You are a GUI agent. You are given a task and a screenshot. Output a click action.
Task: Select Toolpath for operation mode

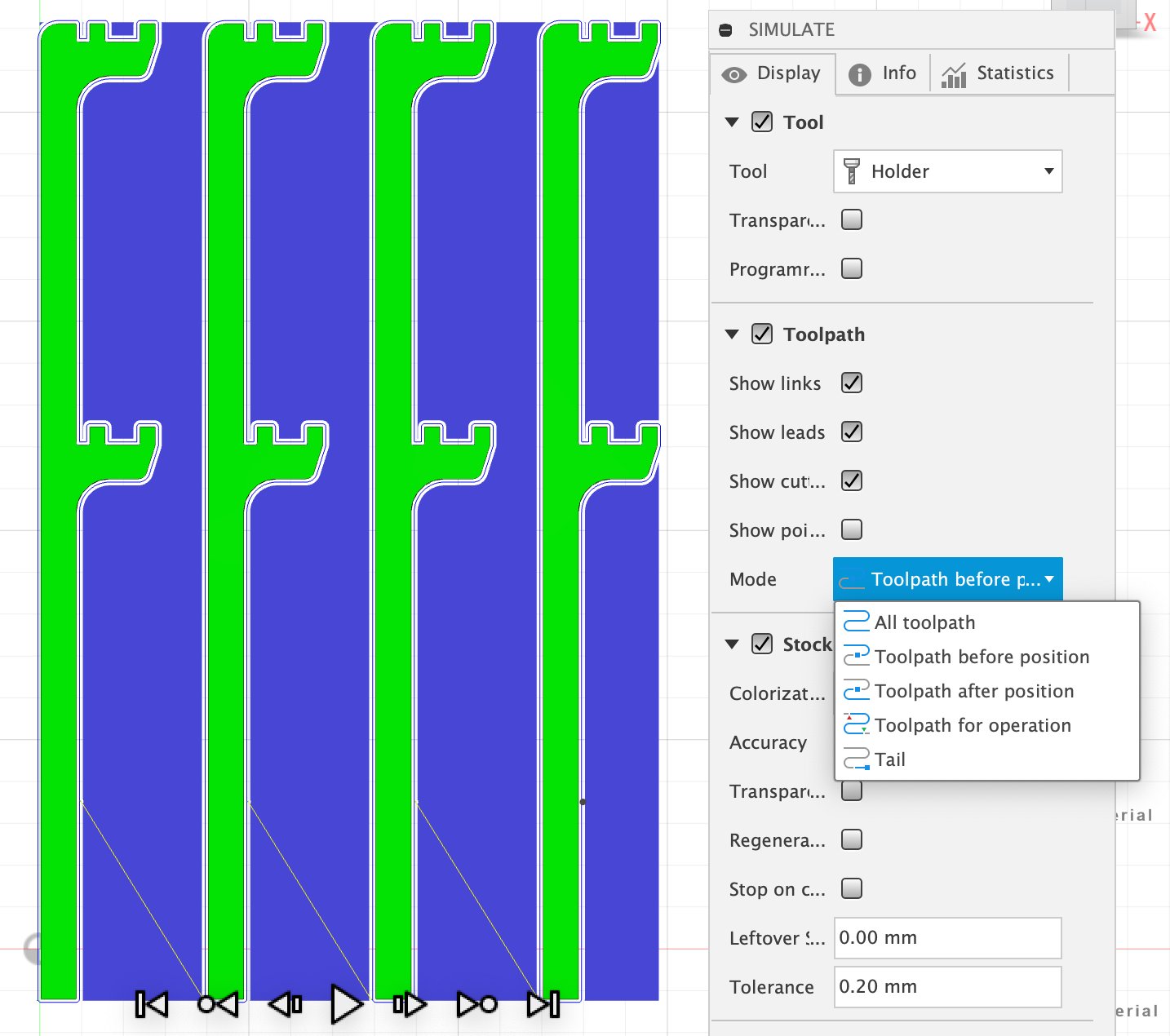click(x=986, y=725)
